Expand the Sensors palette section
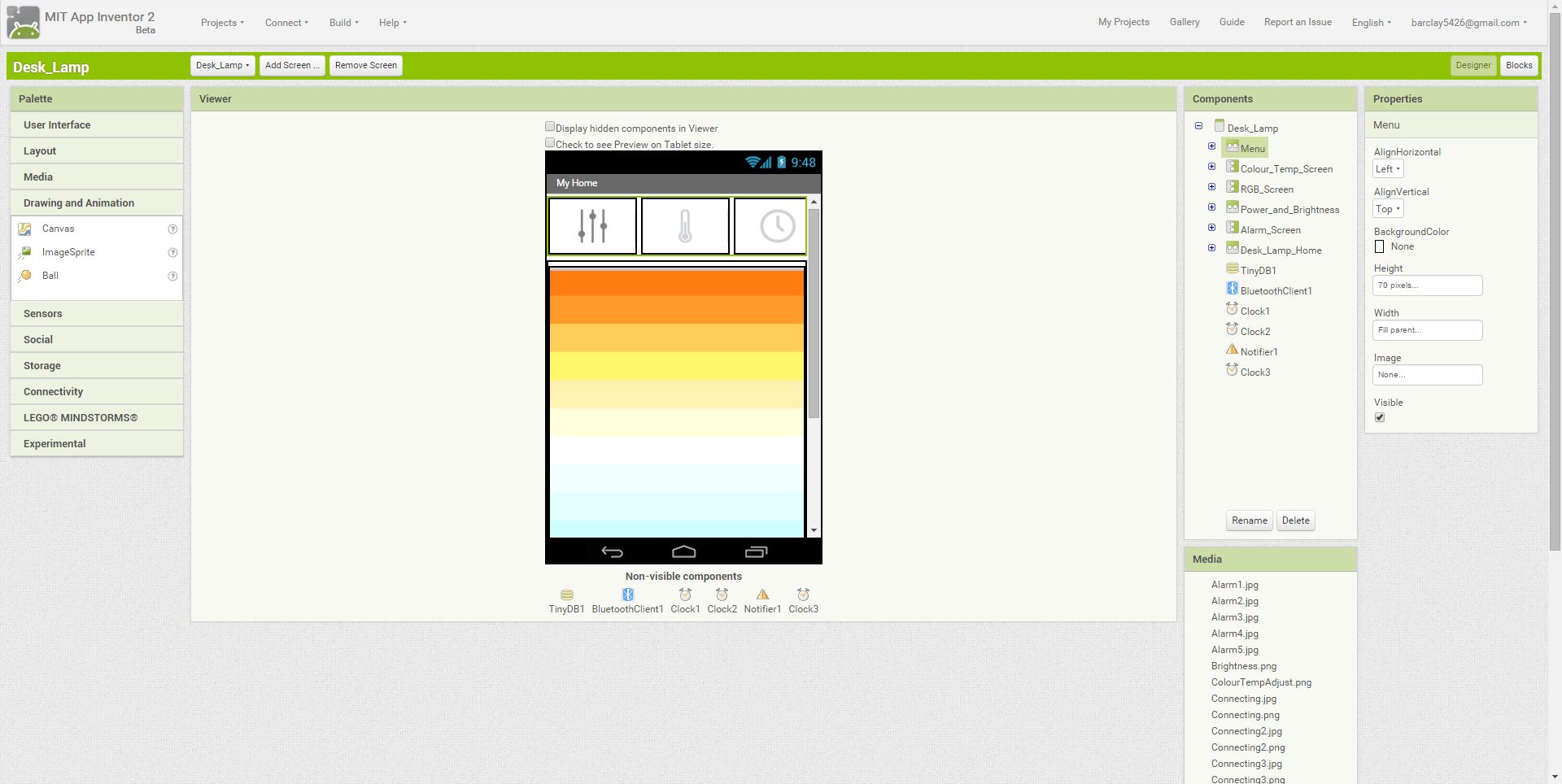The width and height of the screenshot is (1562, 784). 97,314
